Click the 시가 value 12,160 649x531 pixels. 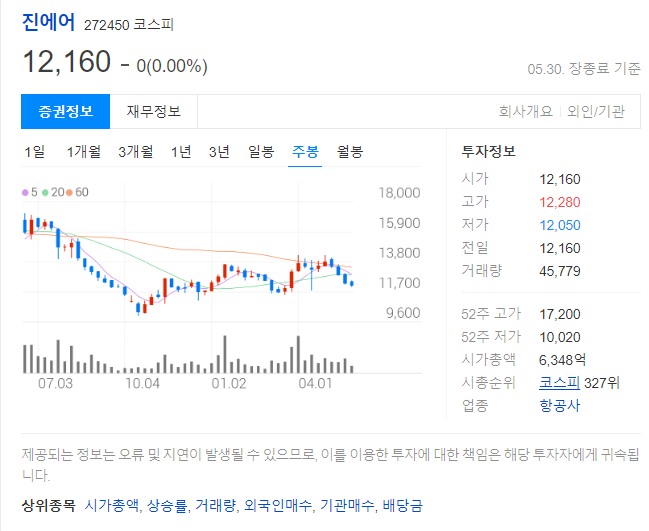[x=560, y=179]
